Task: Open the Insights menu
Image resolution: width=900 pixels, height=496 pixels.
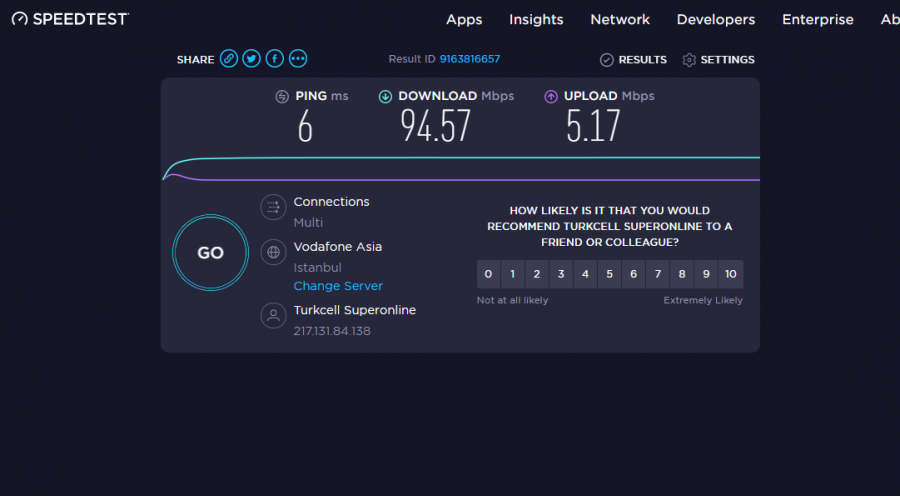Action: pyautogui.click(x=536, y=19)
